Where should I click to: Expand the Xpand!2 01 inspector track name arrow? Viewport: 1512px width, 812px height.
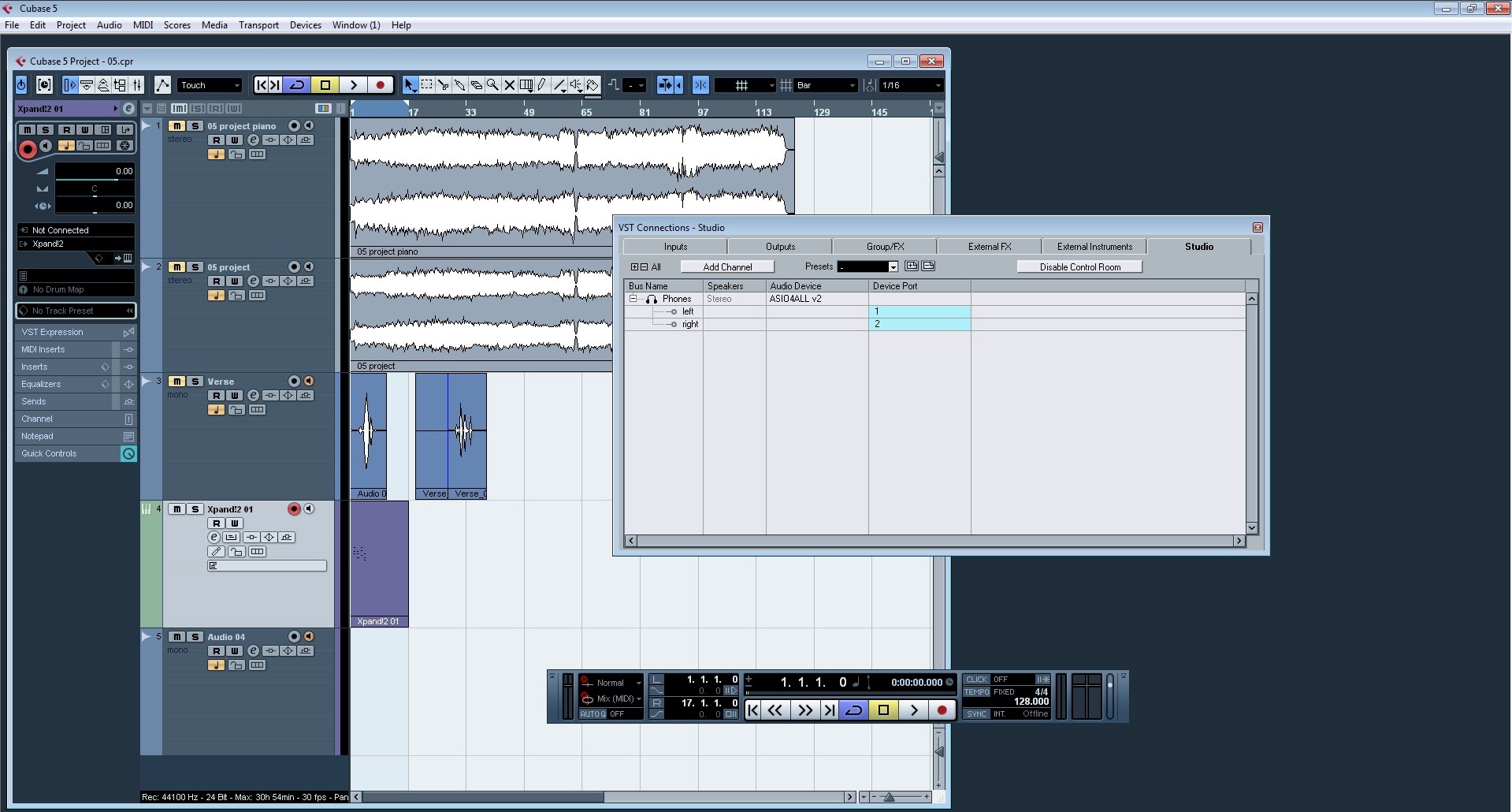pyautogui.click(x=115, y=109)
